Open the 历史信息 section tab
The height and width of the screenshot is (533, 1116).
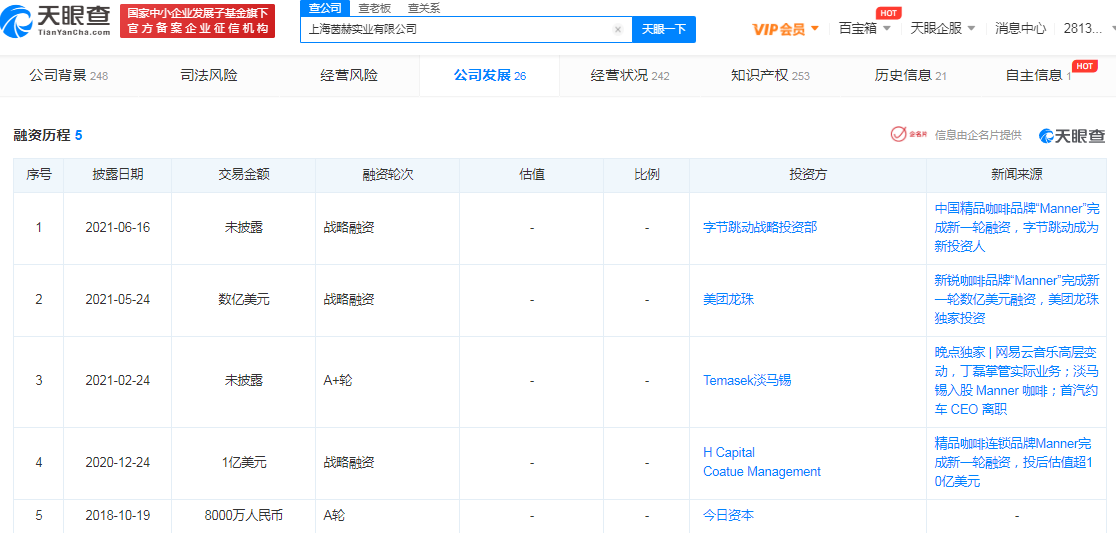[x=910, y=75]
